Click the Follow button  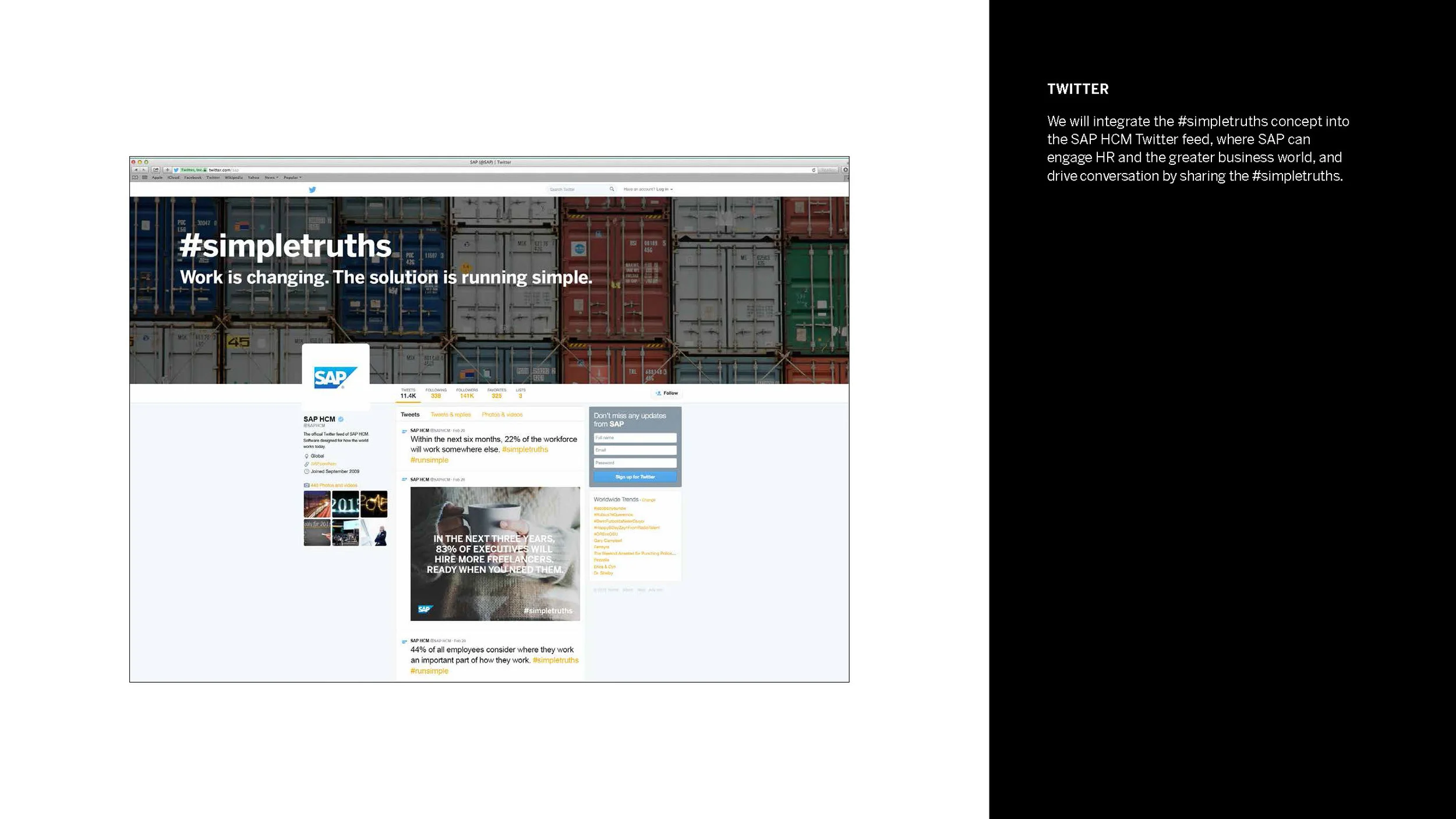[667, 393]
